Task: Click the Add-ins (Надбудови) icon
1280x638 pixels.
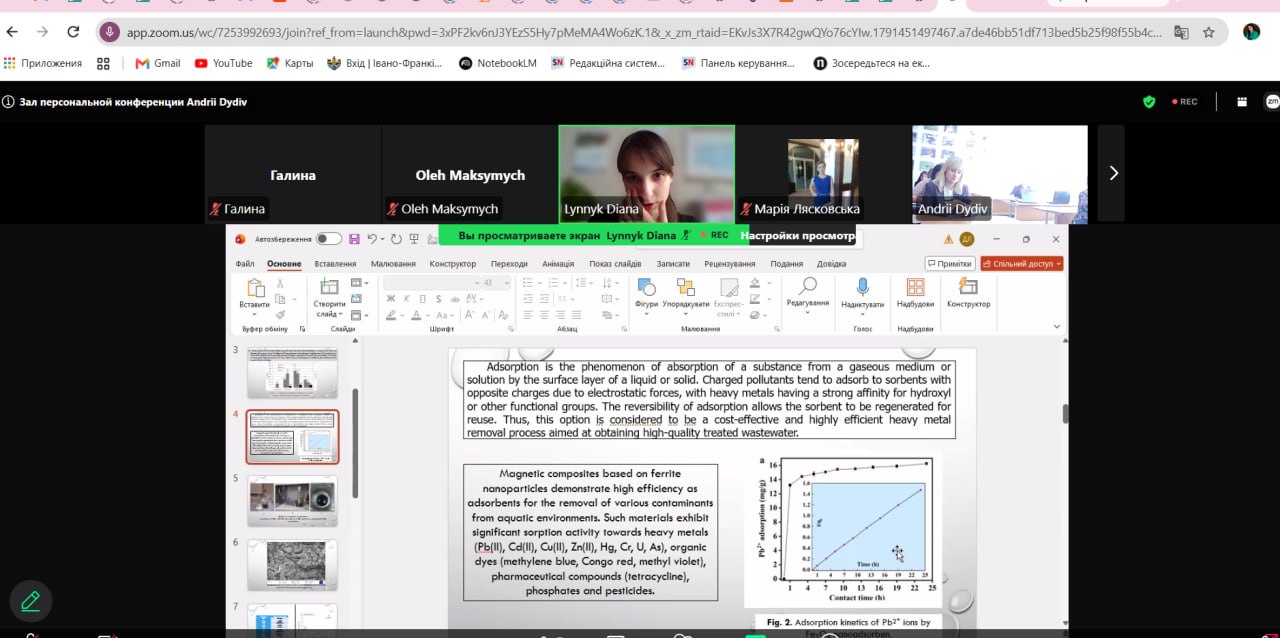Action: 915,287
